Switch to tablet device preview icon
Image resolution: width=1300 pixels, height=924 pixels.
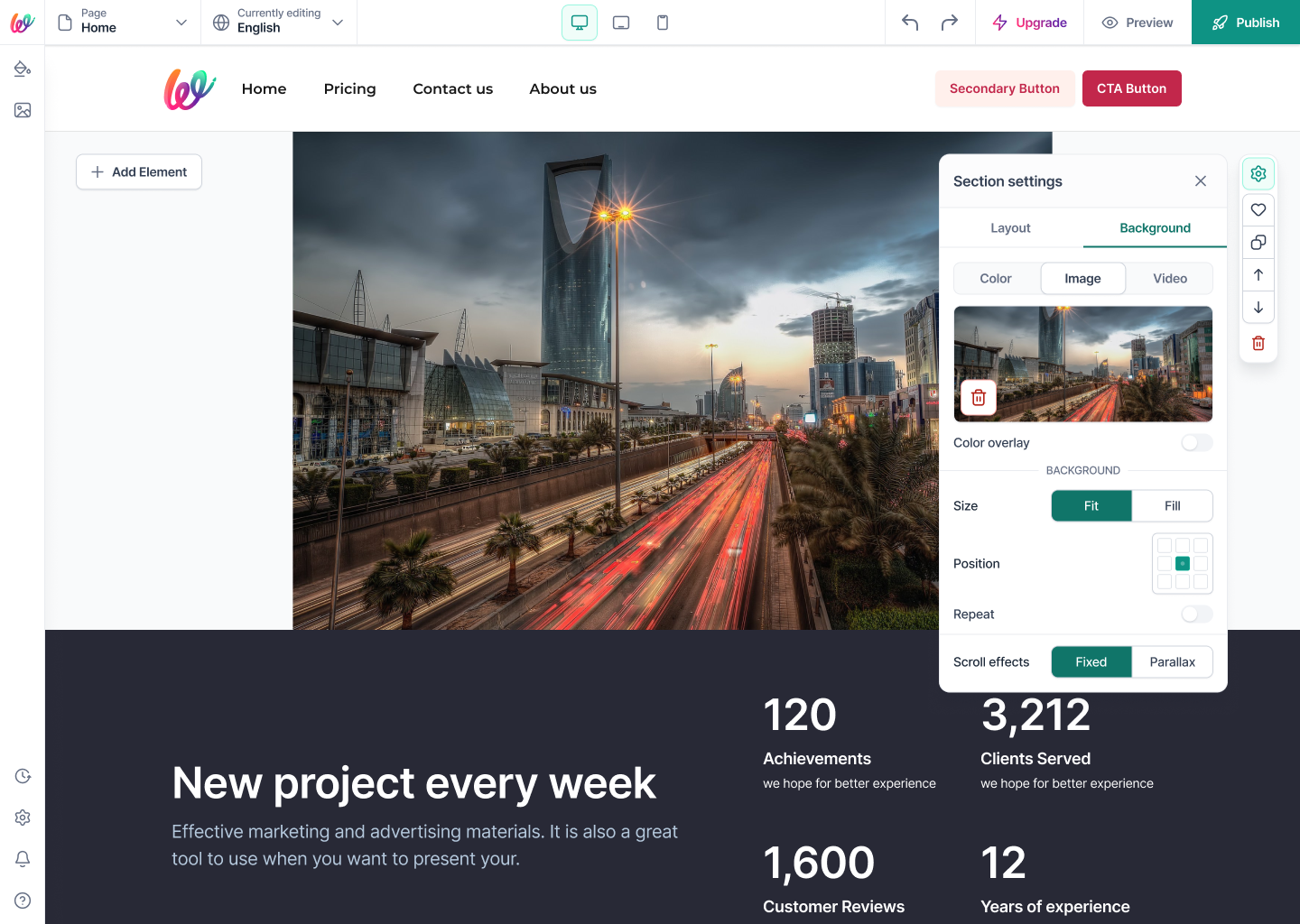click(x=621, y=23)
